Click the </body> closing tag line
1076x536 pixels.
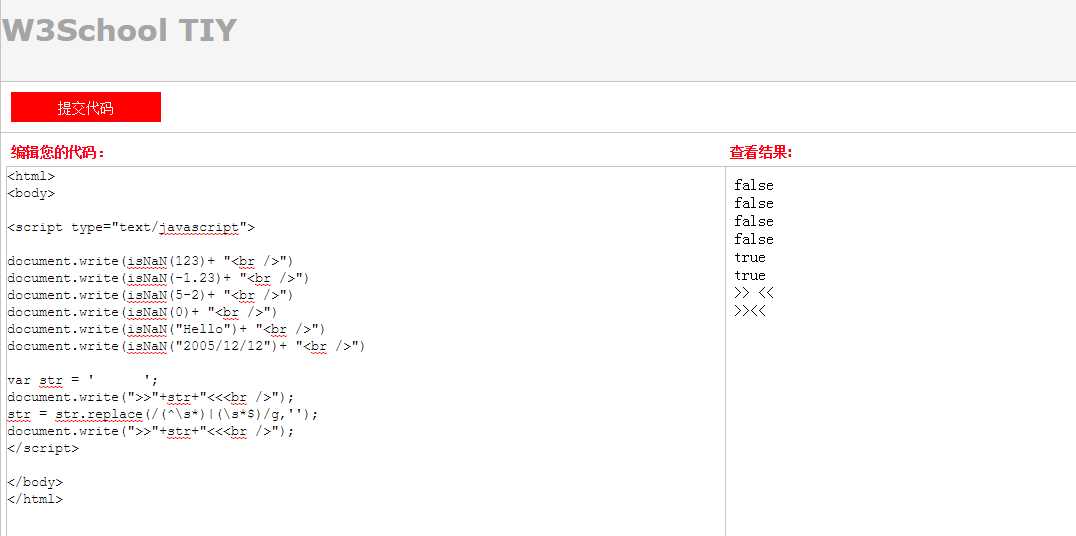36,482
